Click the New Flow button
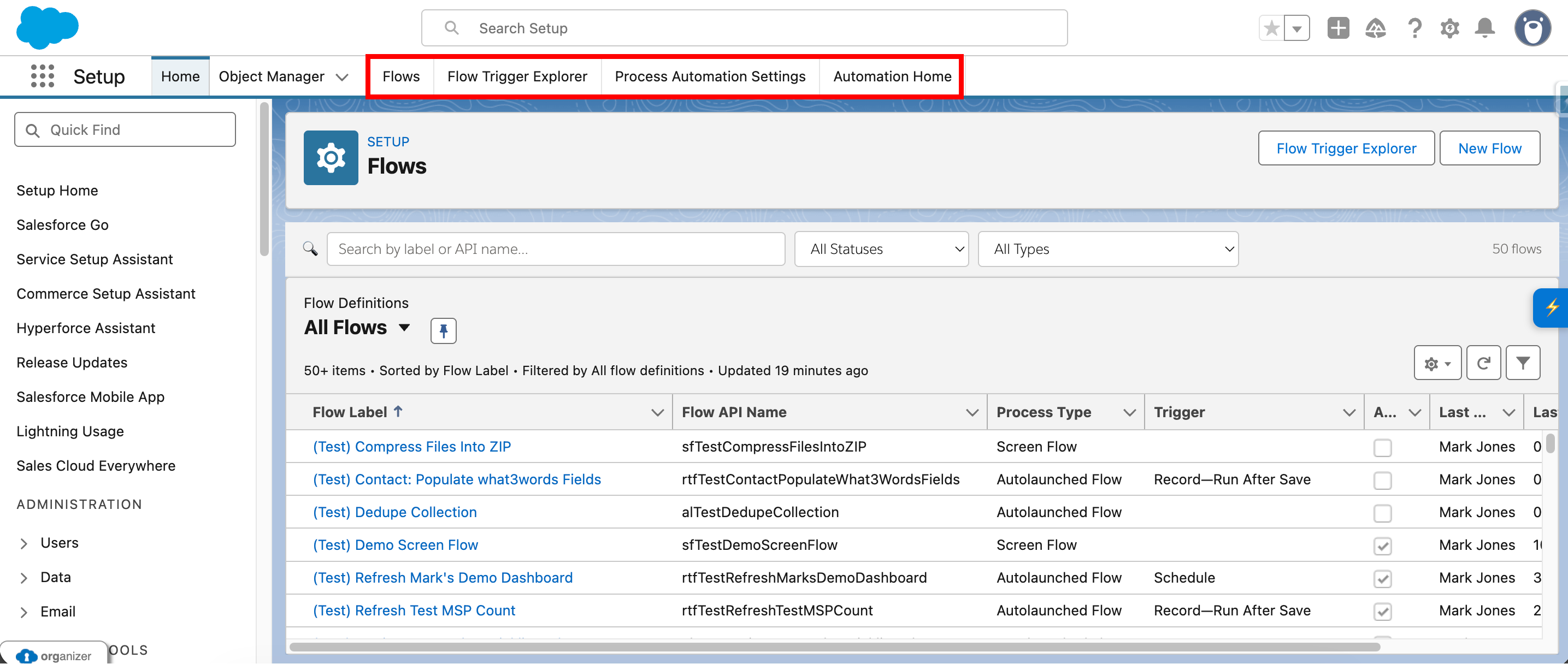Screen dimensions: 1568x664 pyautogui.click(x=1489, y=148)
